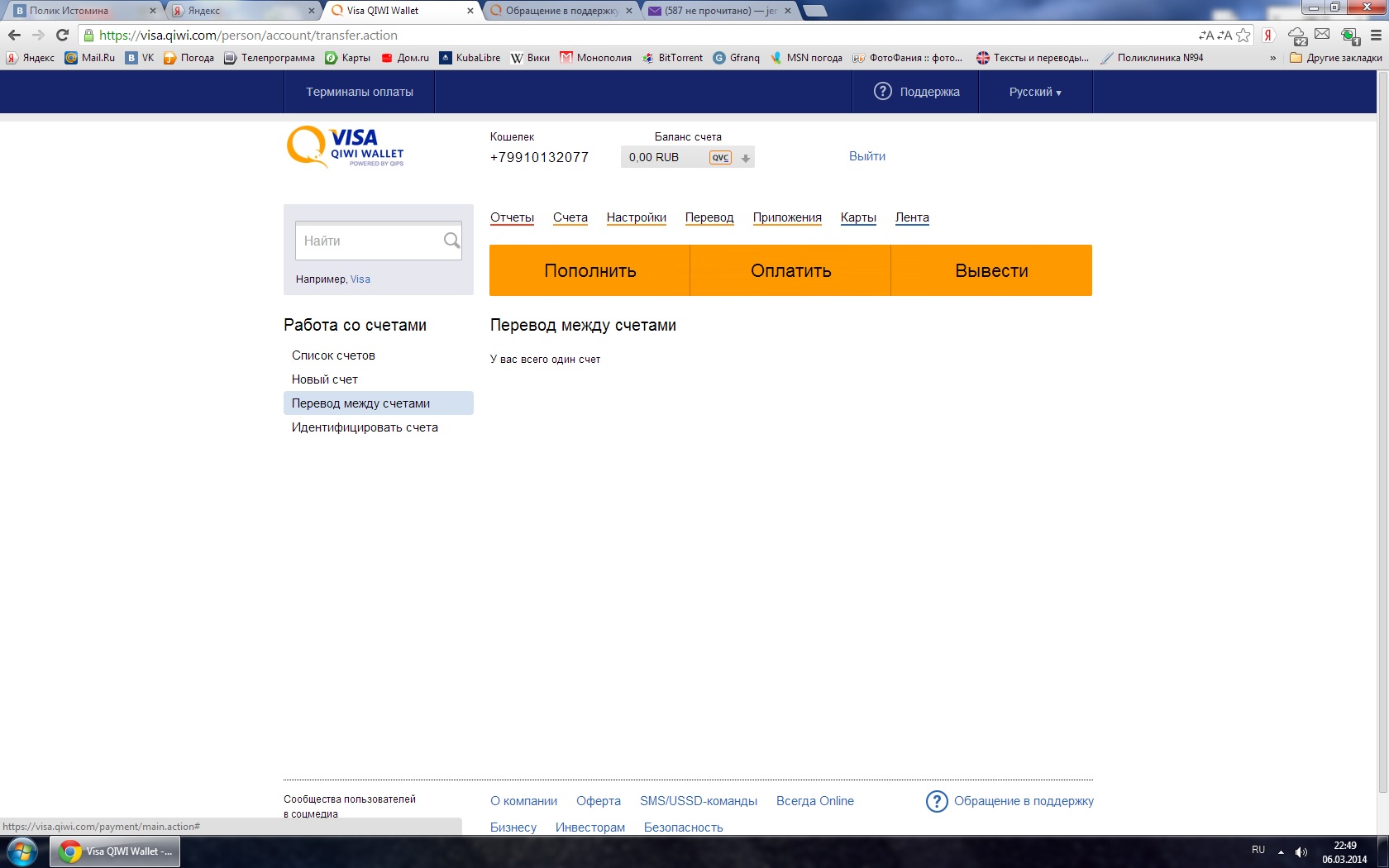Open the Карты menu section
The image size is (1389, 868).
click(858, 217)
